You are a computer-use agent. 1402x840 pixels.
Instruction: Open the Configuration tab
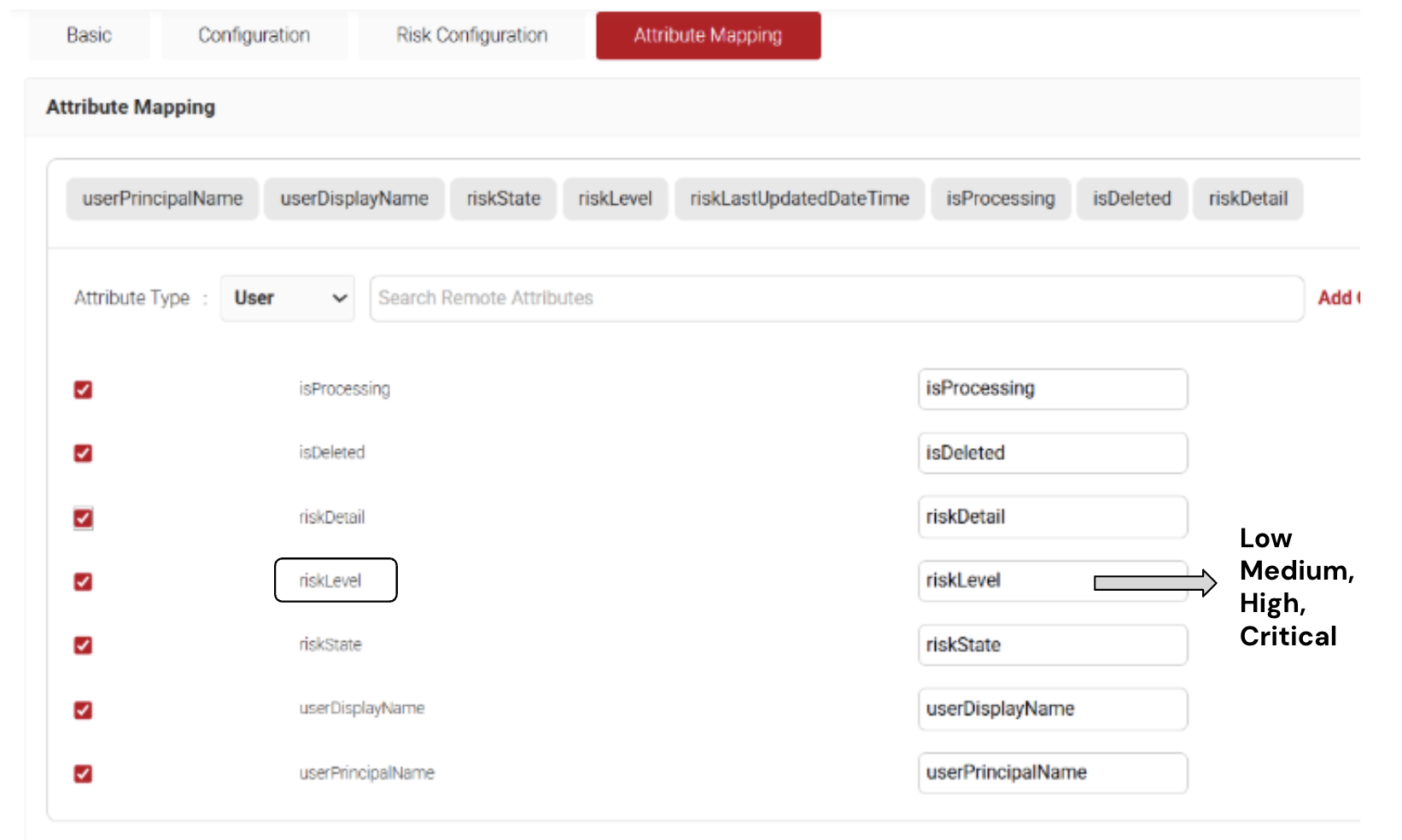coord(254,35)
